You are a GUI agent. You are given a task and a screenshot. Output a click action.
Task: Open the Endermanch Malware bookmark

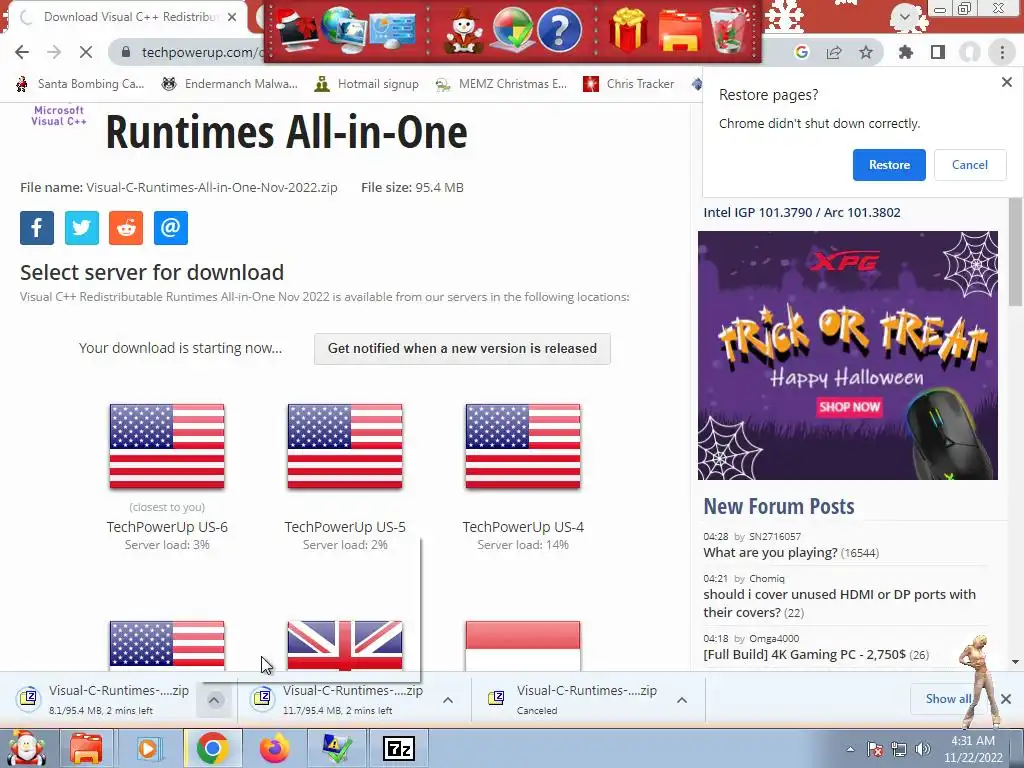[x=230, y=84]
